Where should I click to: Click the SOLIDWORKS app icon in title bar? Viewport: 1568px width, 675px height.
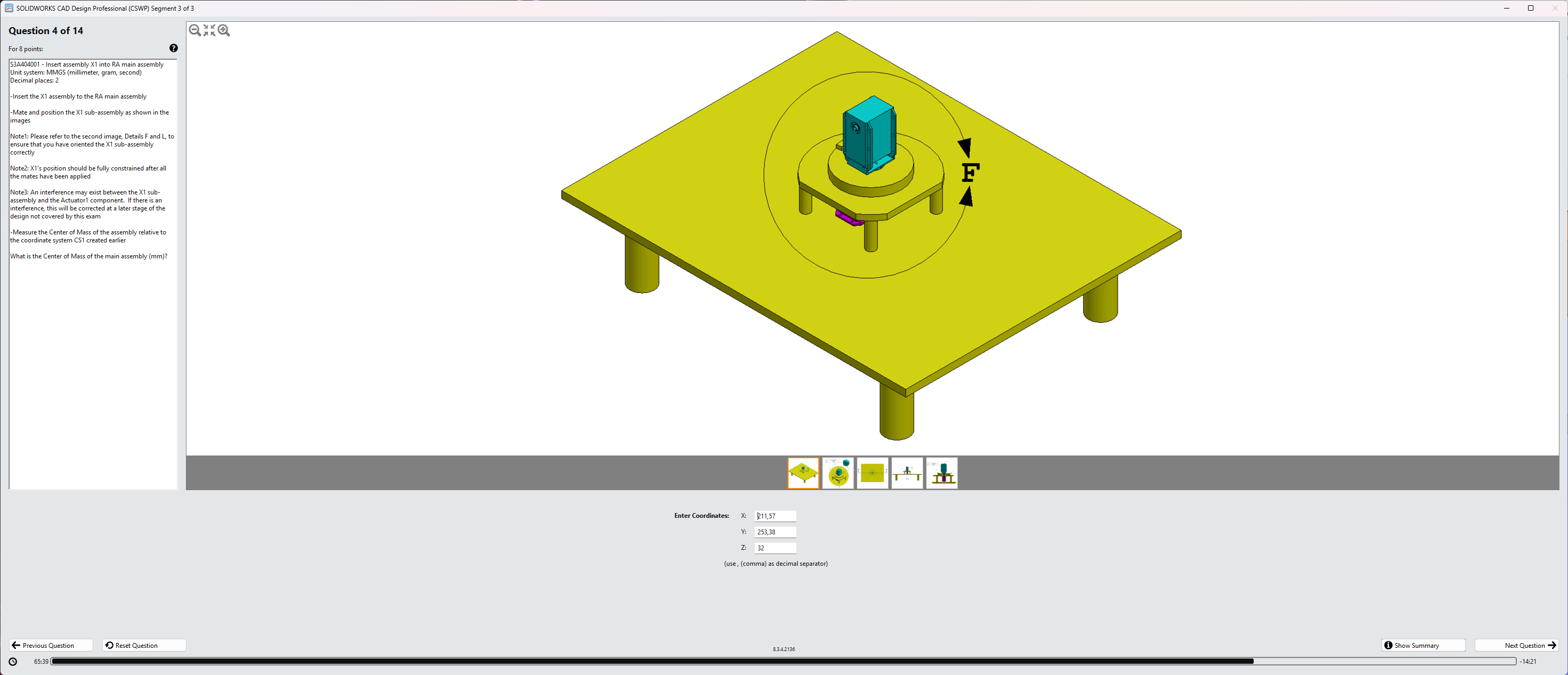pyautogui.click(x=9, y=8)
